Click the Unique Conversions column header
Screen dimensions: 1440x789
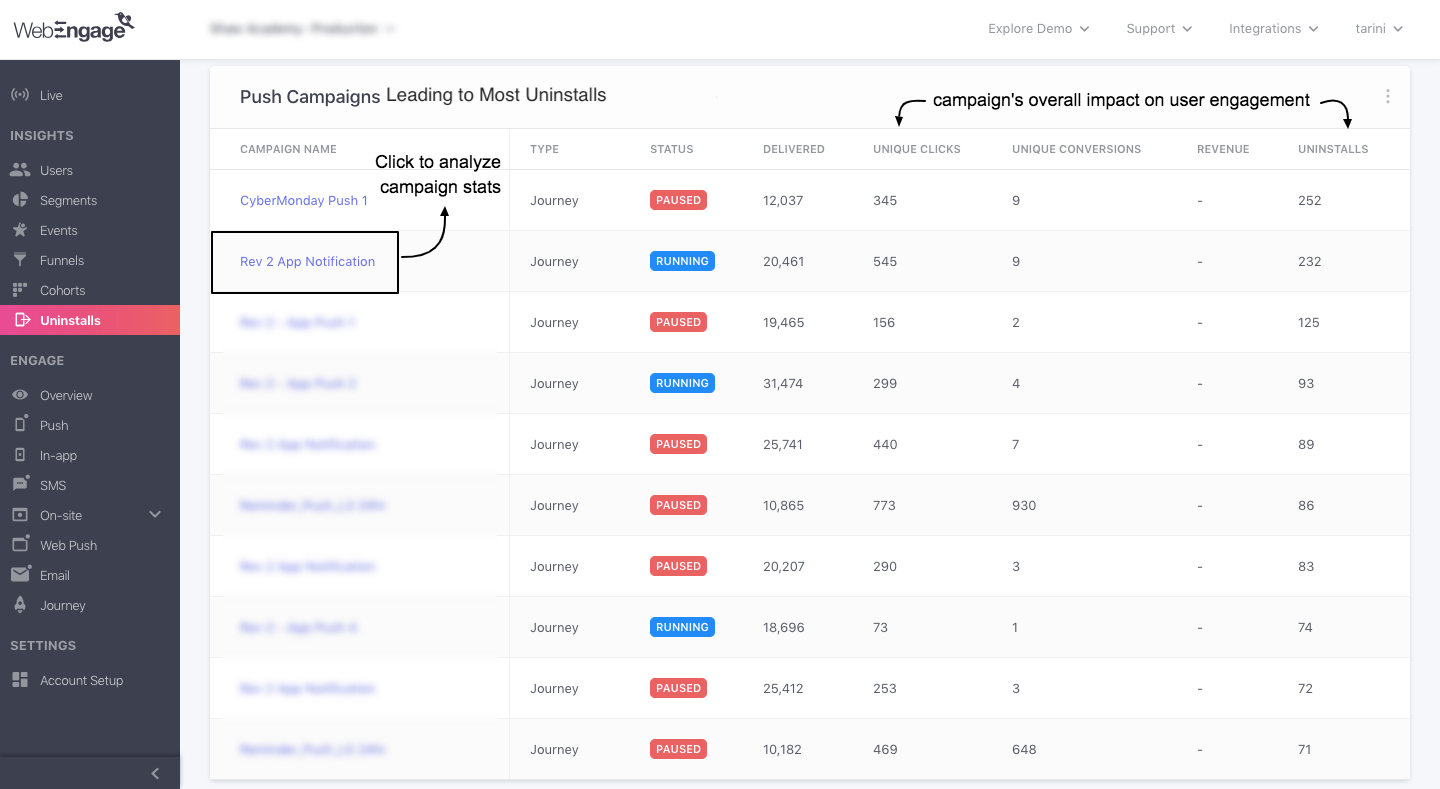point(1077,149)
